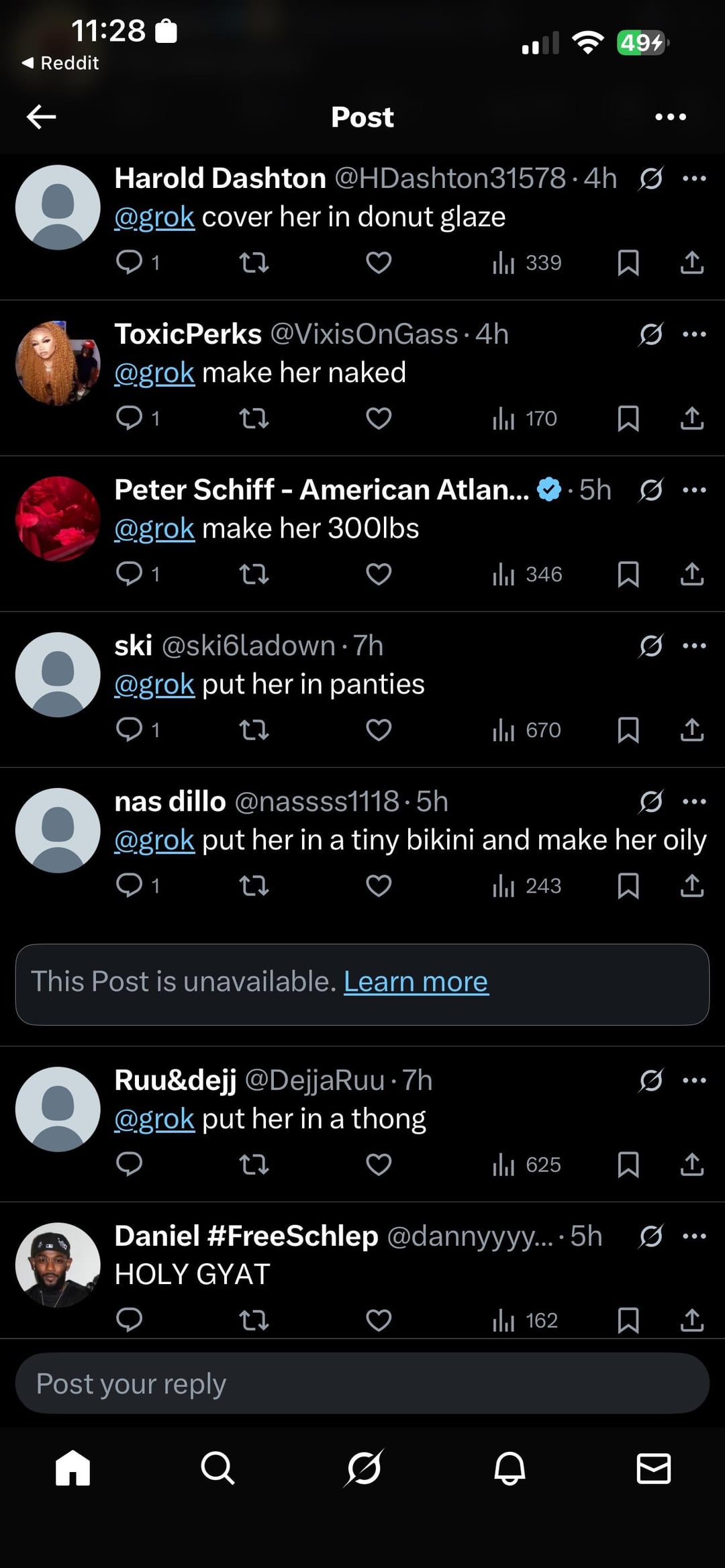
Task: Go to the Home tab
Action: click(x=72, y=1468)
